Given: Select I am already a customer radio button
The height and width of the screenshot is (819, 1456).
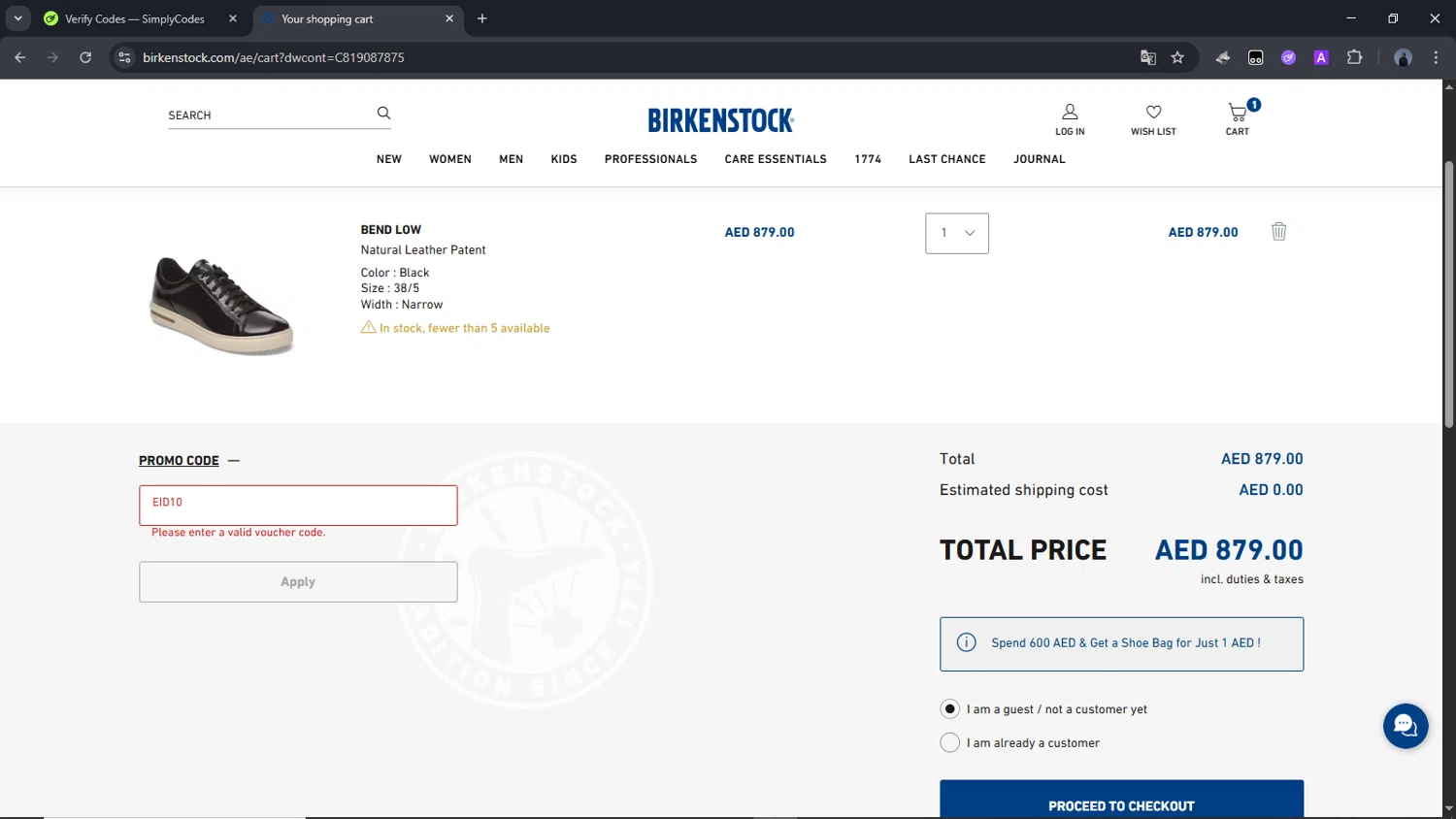Looking at the screenshot, I should 949,742.
